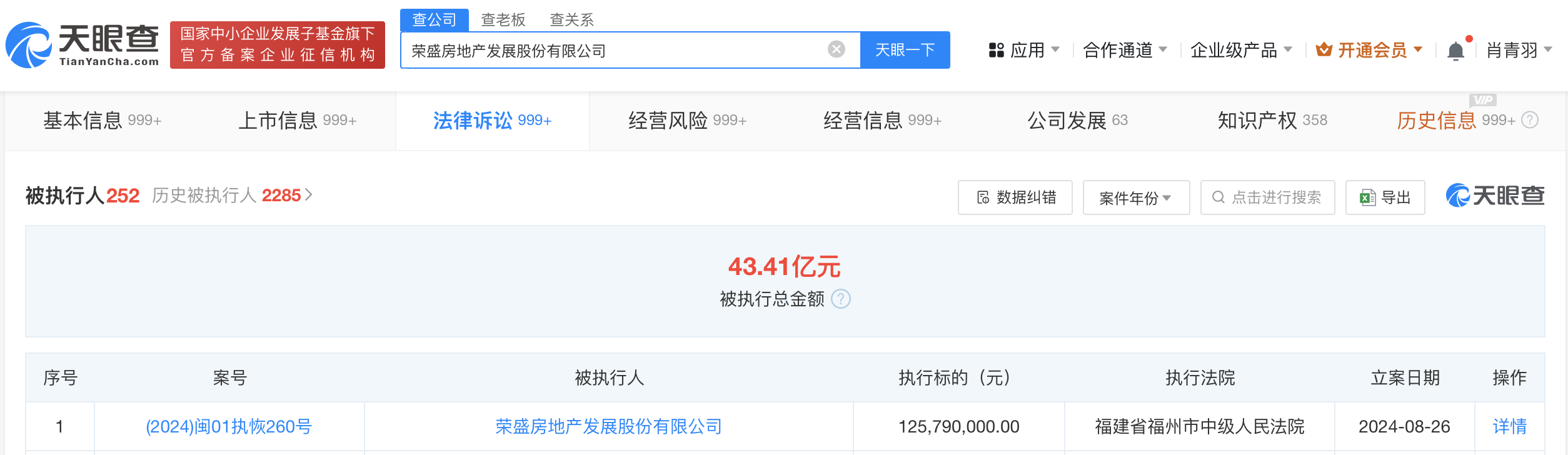Open the 肖青羽 user account menu
This screenshot has width=1568, height=455.
coord(1518,50)
